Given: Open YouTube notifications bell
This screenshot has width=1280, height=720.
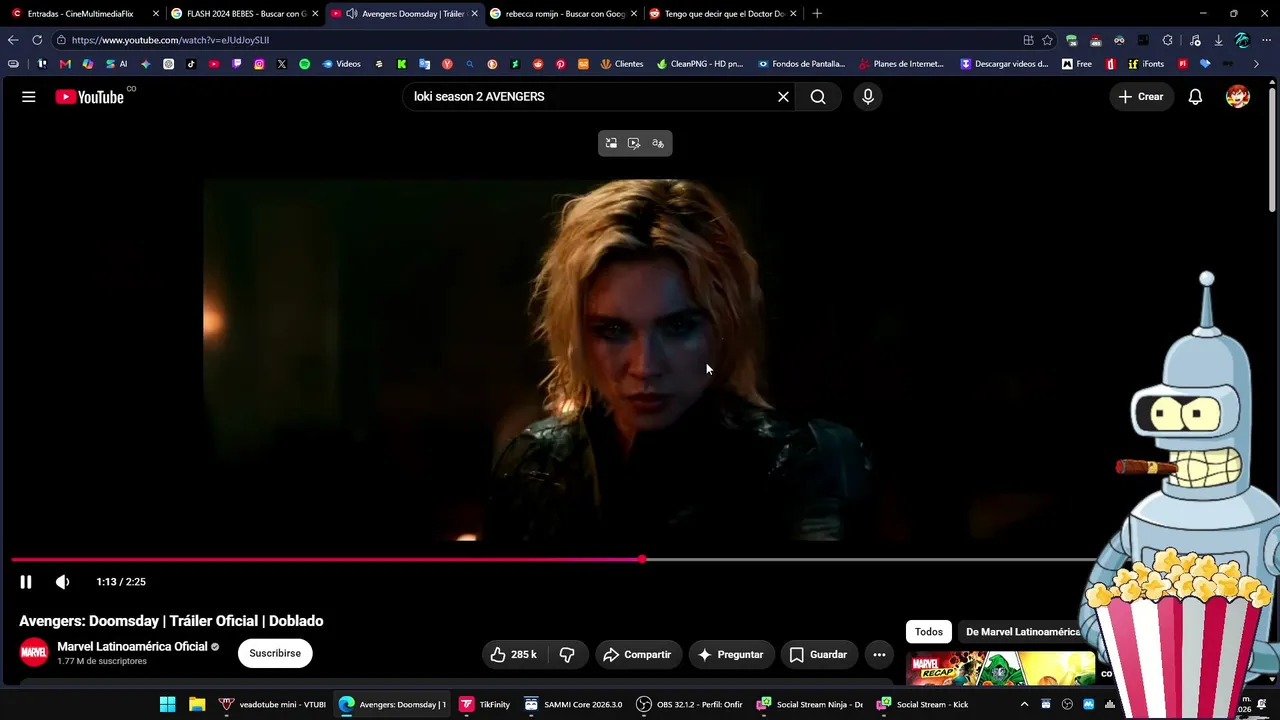Looking at the screenshot, I should pyautogui.click(x=1195, y=97).
